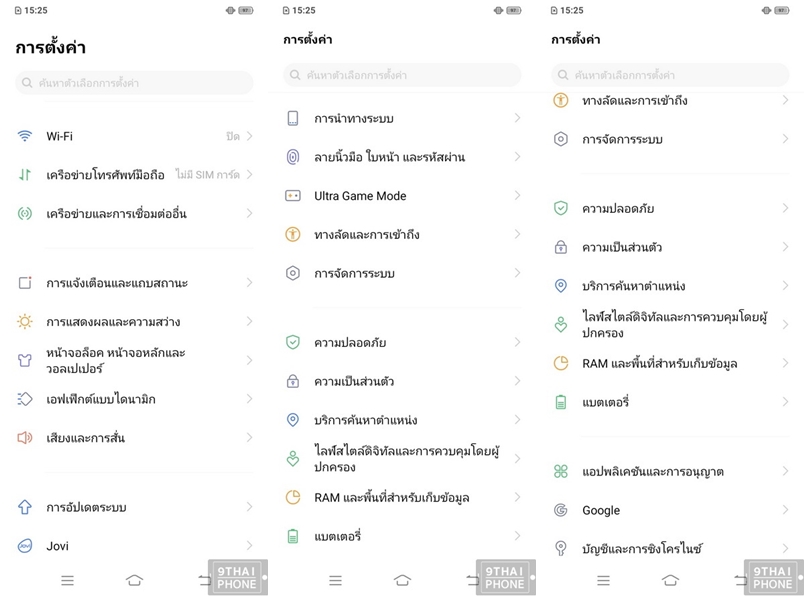Tap the Wi-Fi signal icon
This screenshot has width=804, height=596.
coord(25,136)
